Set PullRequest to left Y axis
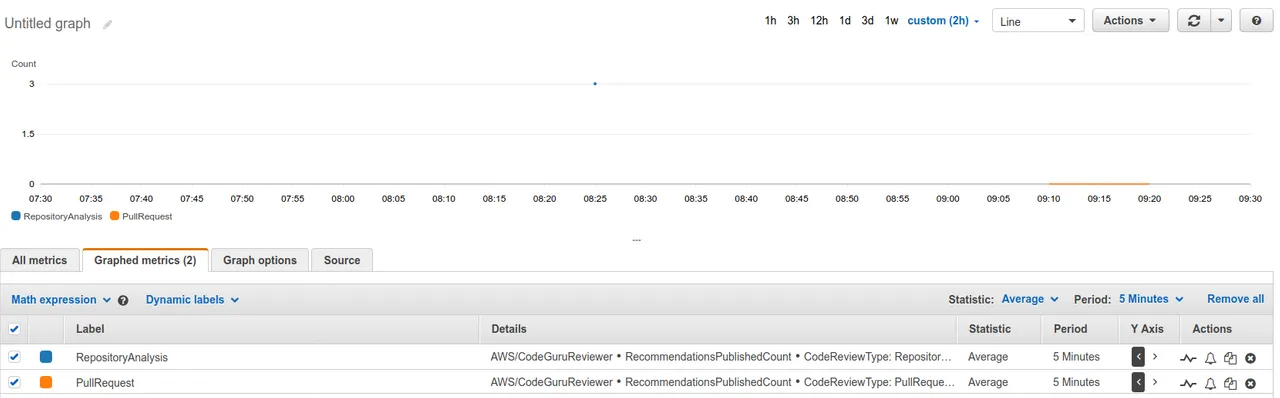Viewport: 1280px width, 398px height. (1138, 382)
